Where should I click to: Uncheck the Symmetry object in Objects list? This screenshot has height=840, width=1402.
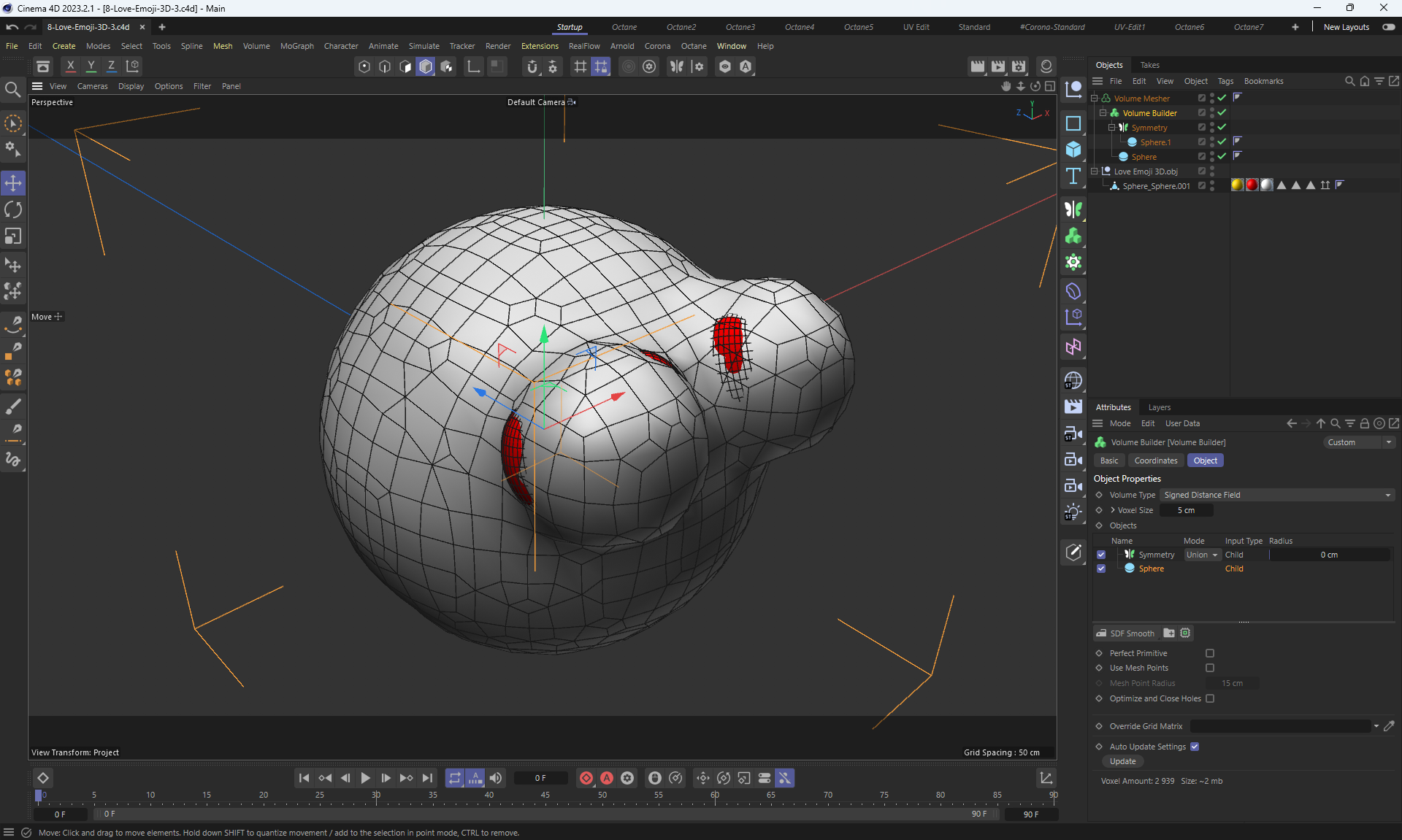[1101, 555]
